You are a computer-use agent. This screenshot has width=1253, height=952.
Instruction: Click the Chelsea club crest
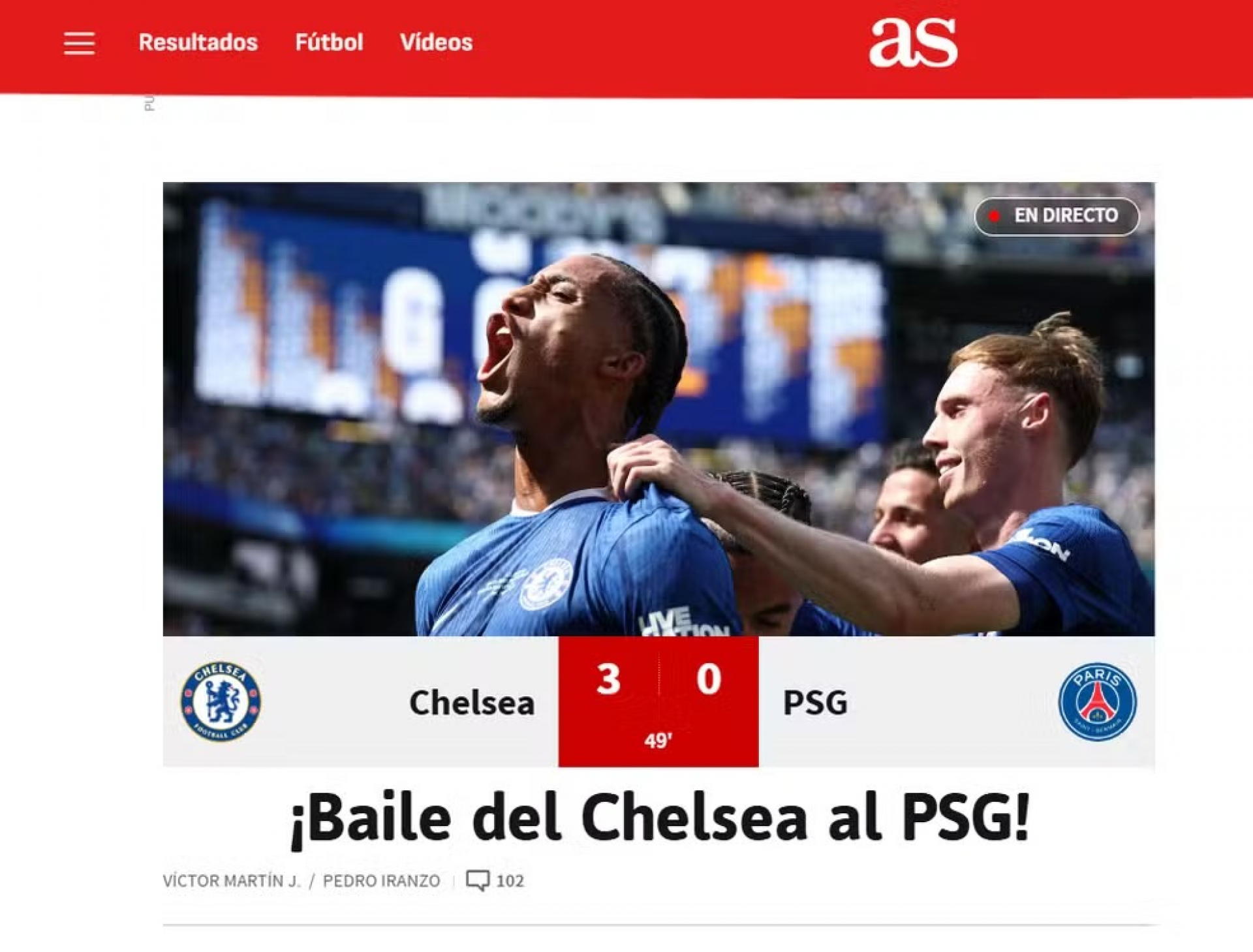pos(221,701)
